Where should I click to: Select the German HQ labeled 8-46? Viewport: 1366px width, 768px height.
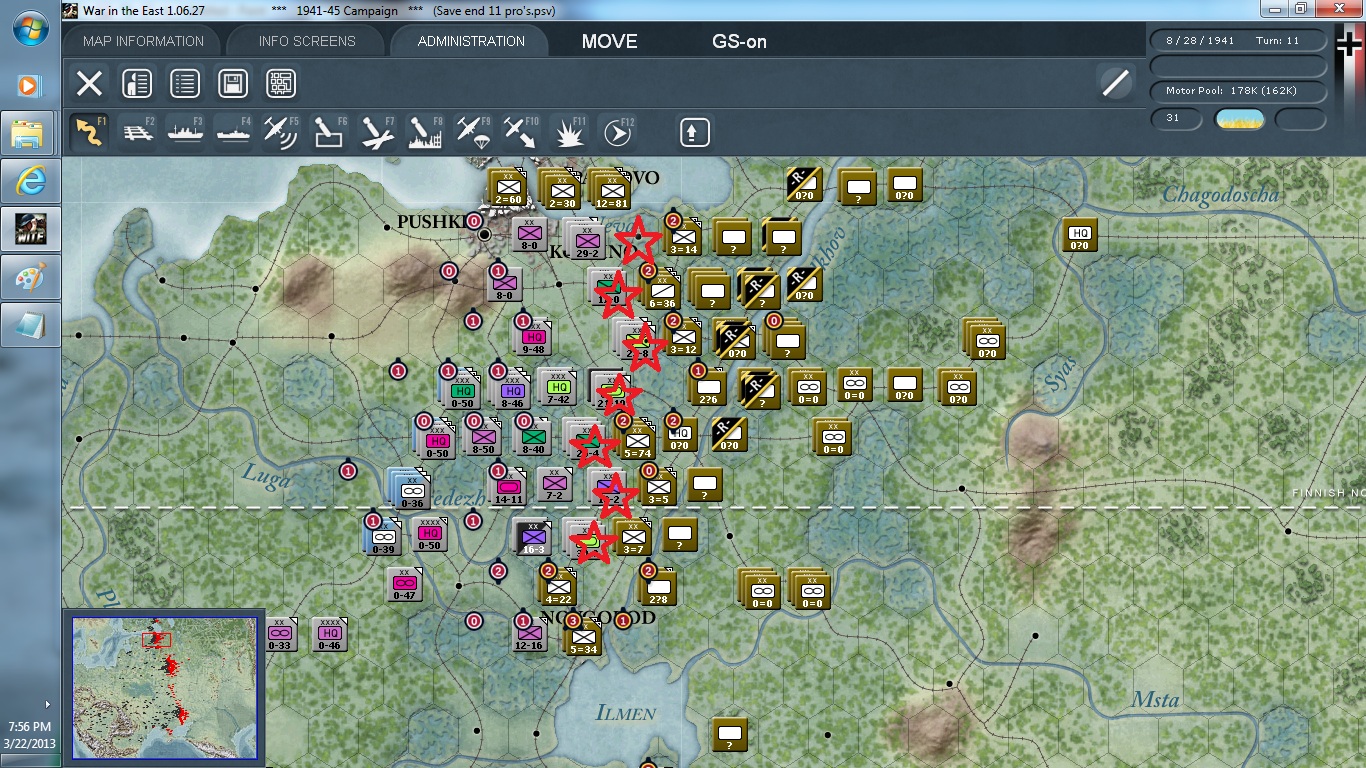coord(511,388)
